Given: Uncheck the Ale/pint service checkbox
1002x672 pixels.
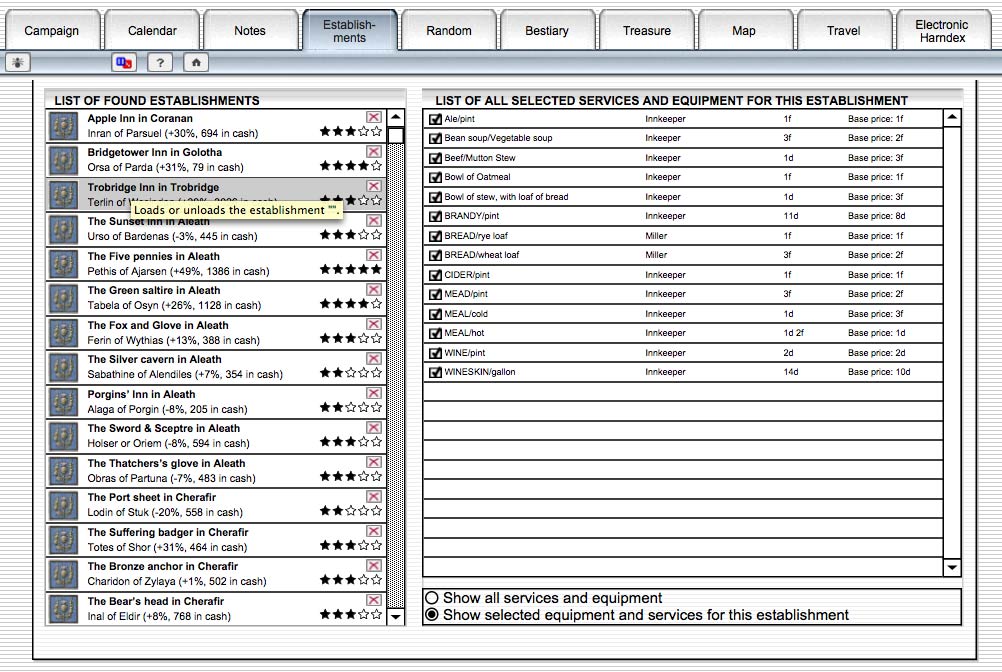Looking at the screenshot, I should (435, 119).
